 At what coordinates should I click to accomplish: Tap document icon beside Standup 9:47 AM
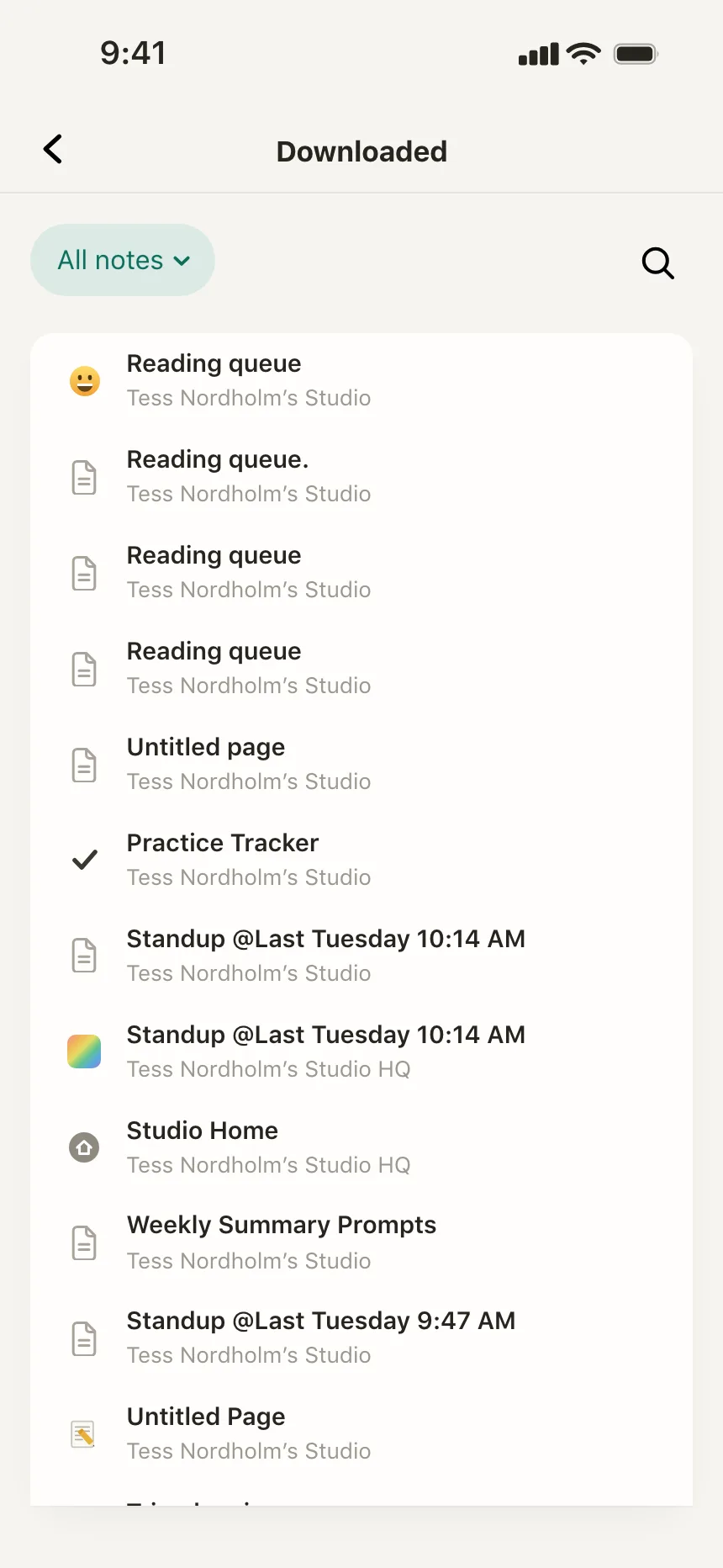[84, 1339]
